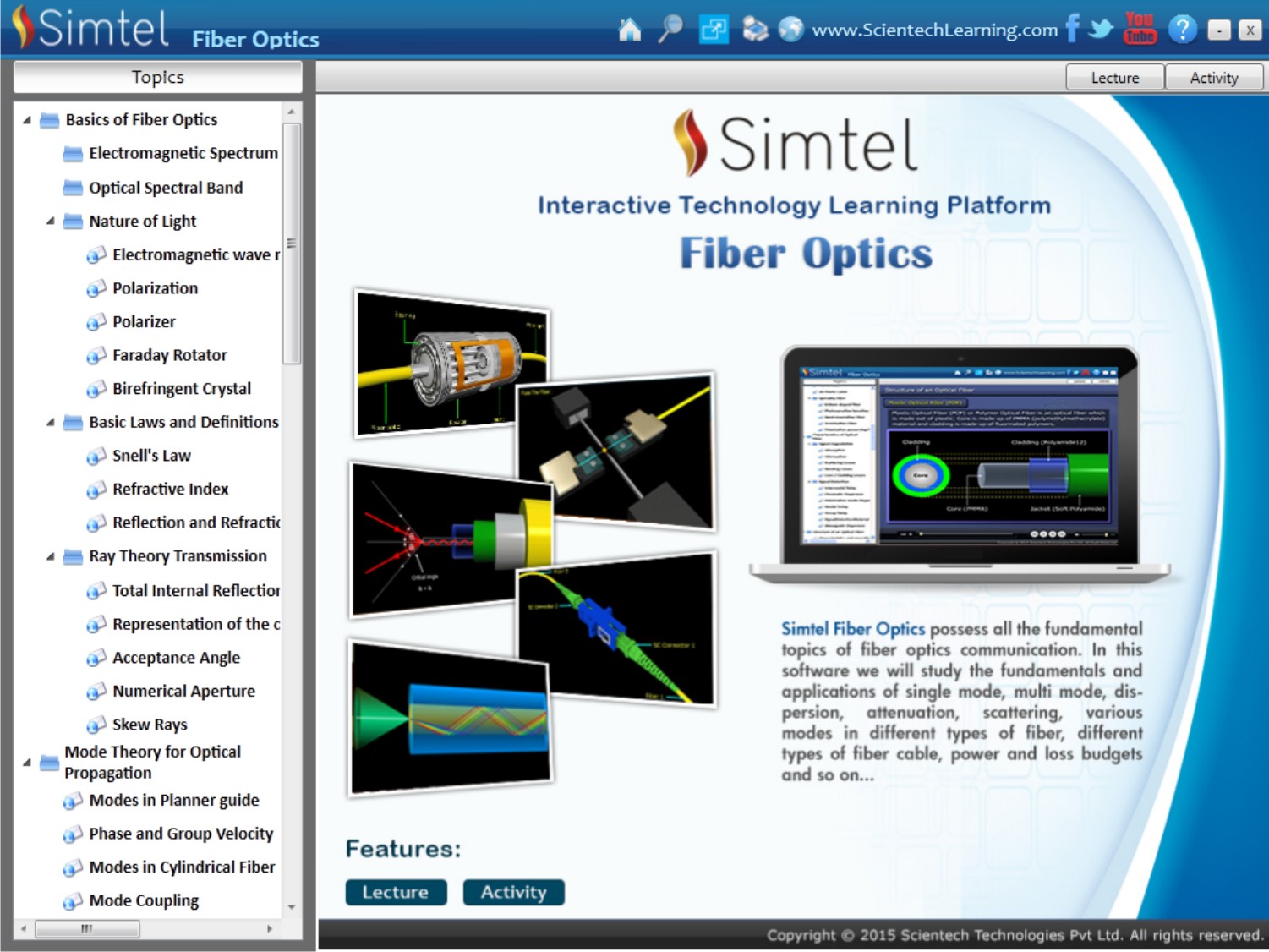Collapse the Nature of Light node

pos(51,222)
